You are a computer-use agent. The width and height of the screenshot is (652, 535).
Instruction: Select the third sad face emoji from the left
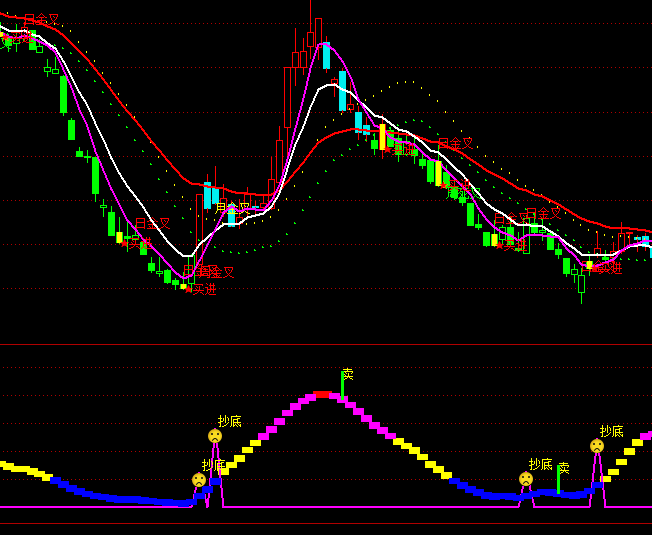click(526, 479)
